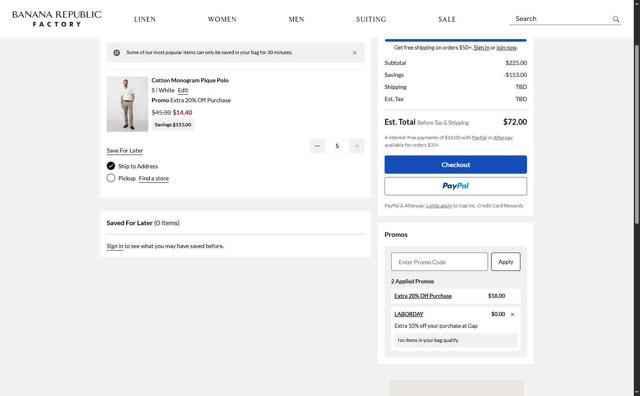640x396 pixels.
Task: Click the page vertical scrollbar
Action: pyautogui.click(x=637, y=135)
